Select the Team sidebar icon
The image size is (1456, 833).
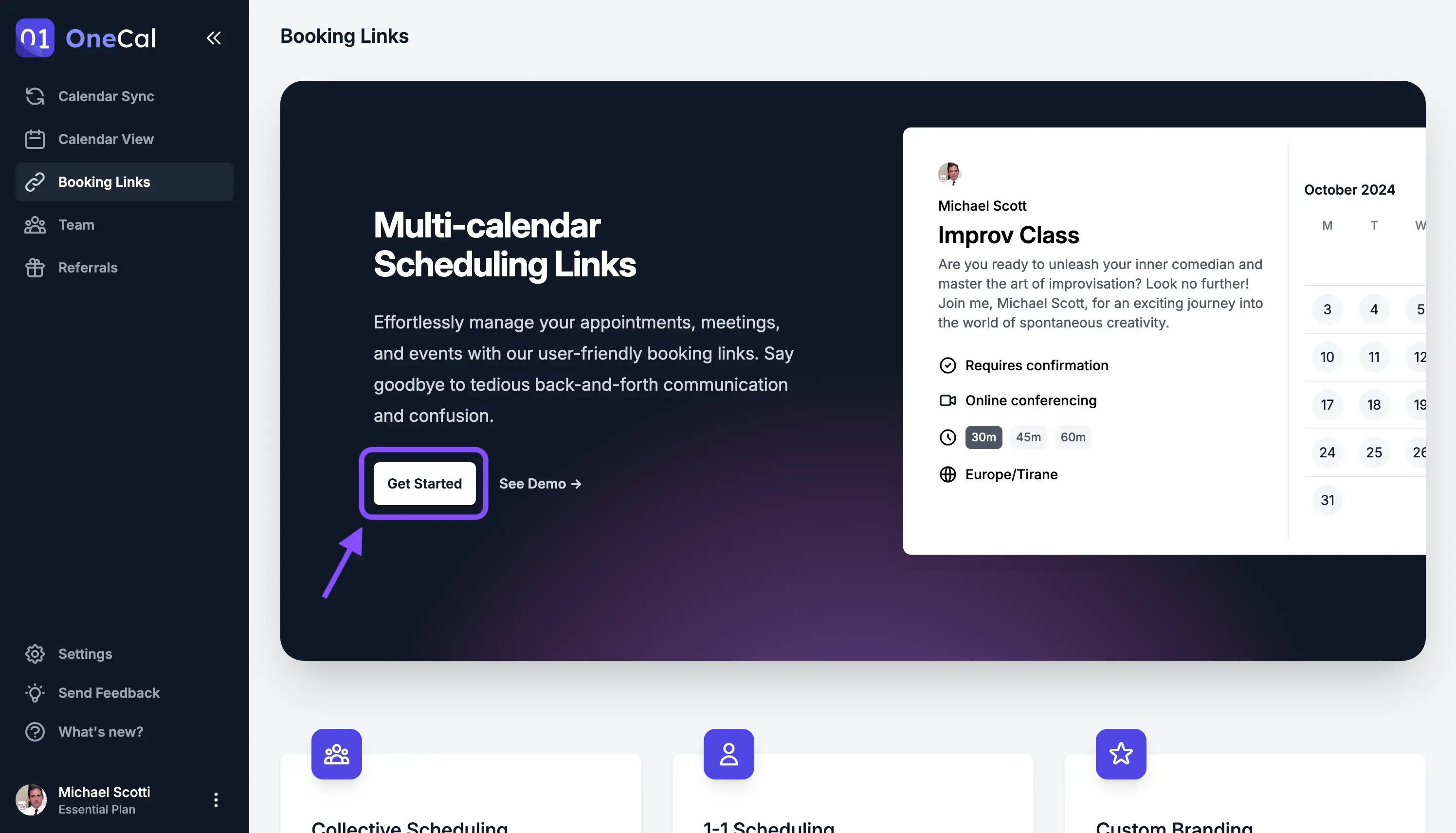pos(34,224)
